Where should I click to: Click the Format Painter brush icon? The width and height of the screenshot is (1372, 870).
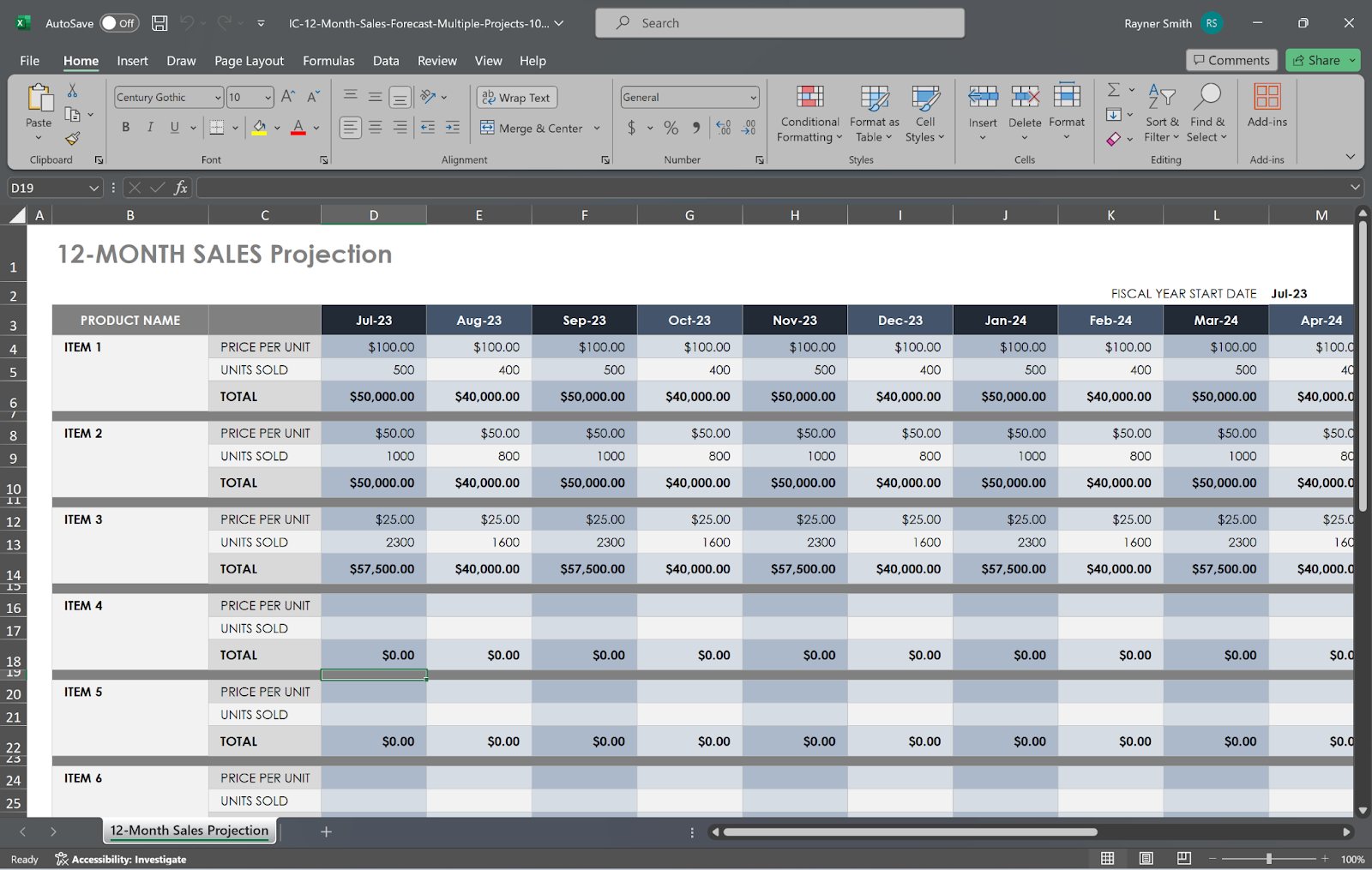click(x=72, y=138)
